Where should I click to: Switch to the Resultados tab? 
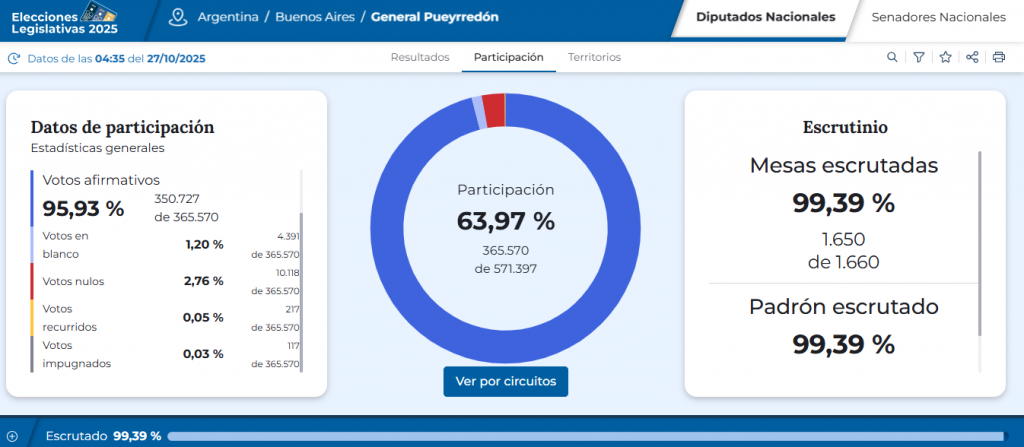point(419,57)
